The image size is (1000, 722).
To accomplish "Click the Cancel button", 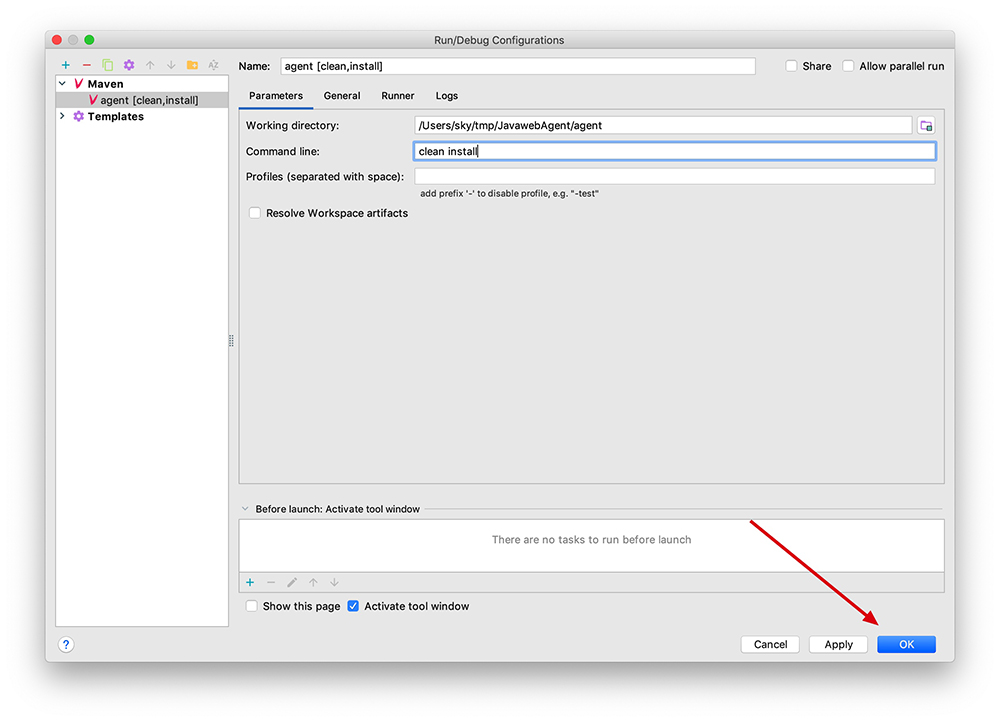I will pyautogui.click(x=770, y=644).
